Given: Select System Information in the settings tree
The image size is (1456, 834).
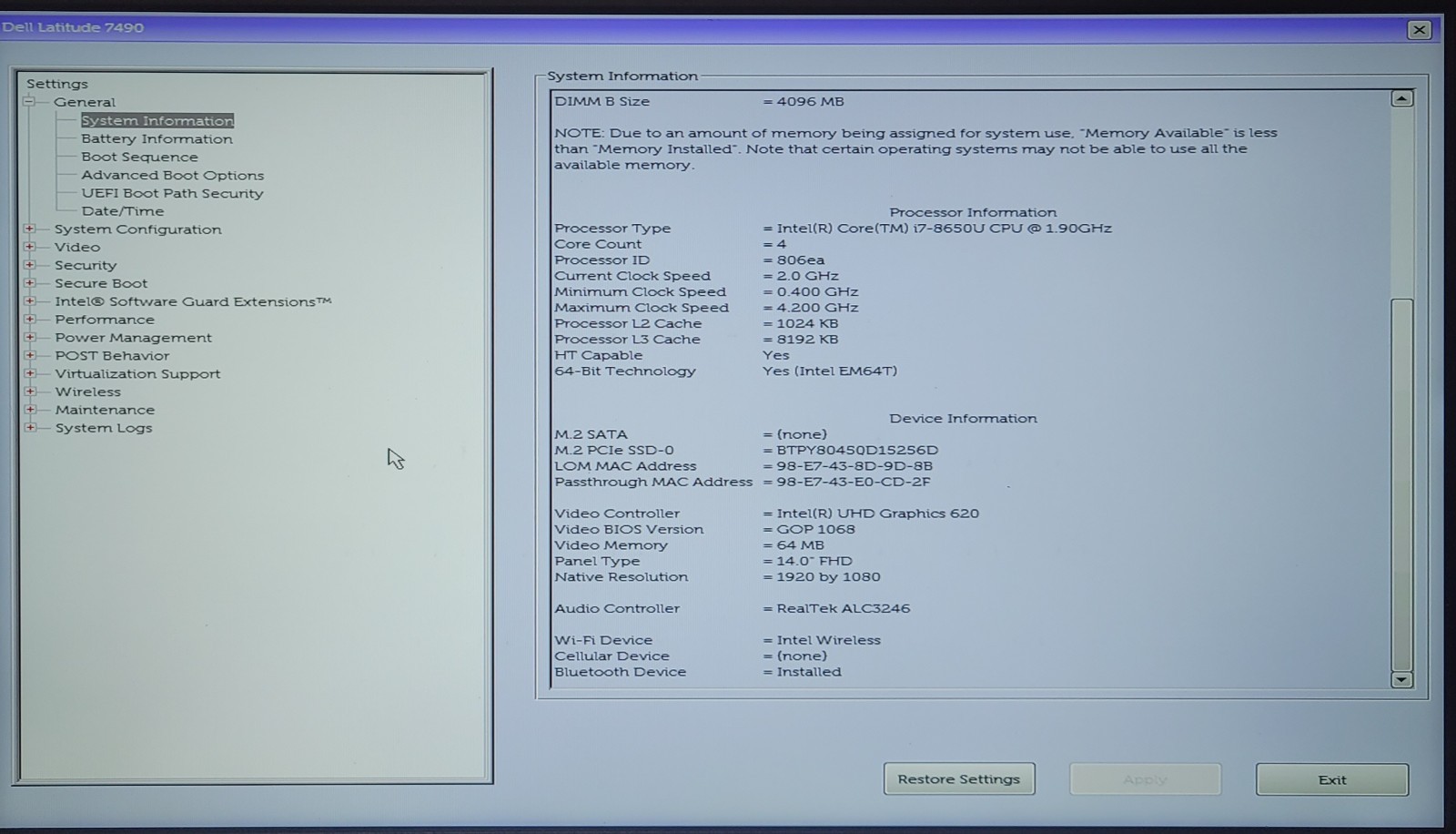Looking at the screenshot, I should tap(157, 120).
